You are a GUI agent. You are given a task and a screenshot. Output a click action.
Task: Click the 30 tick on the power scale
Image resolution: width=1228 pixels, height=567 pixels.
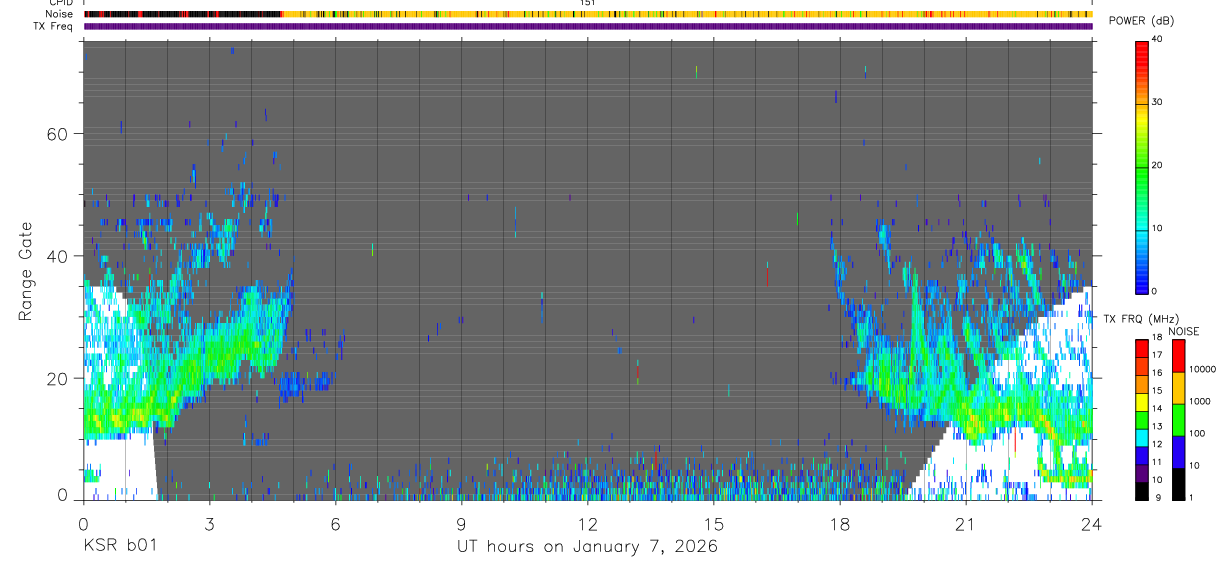tap(1157, 102)
